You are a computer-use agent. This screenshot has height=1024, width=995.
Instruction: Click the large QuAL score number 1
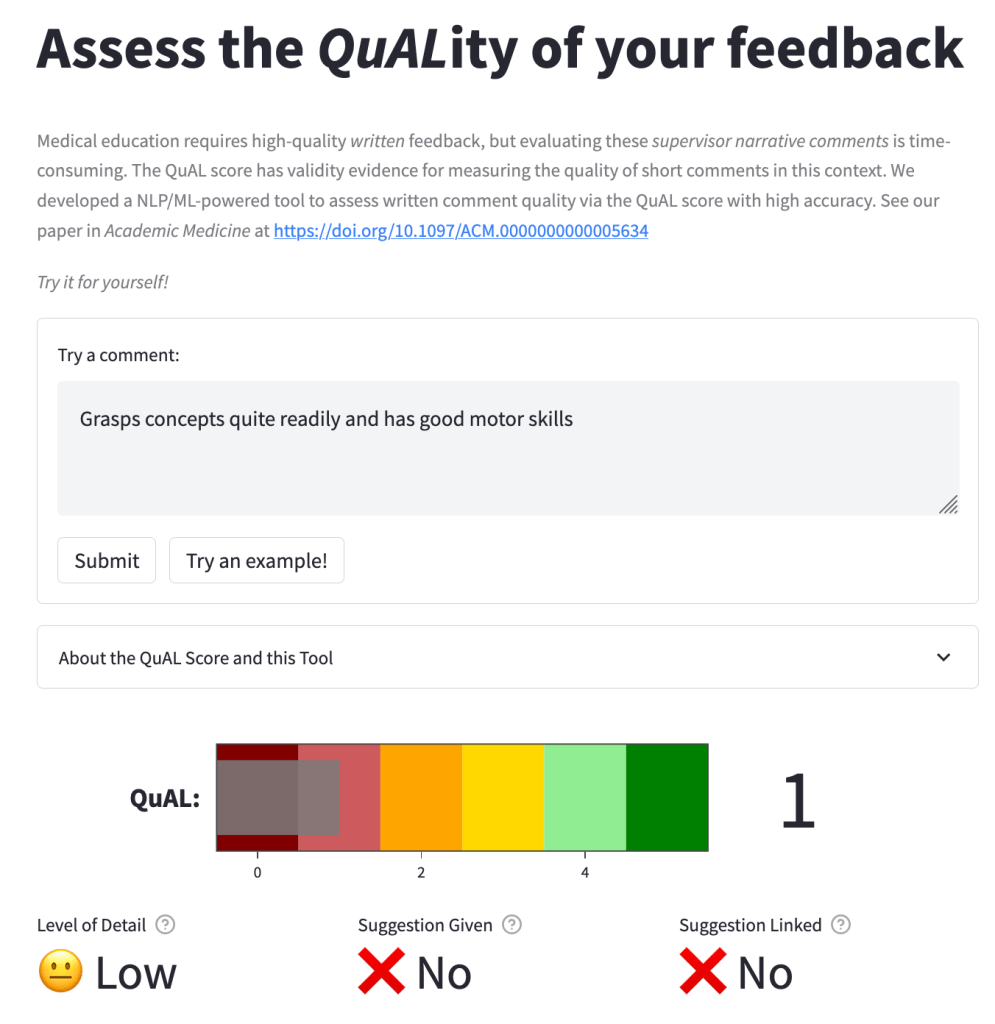[x=798, y=800]
